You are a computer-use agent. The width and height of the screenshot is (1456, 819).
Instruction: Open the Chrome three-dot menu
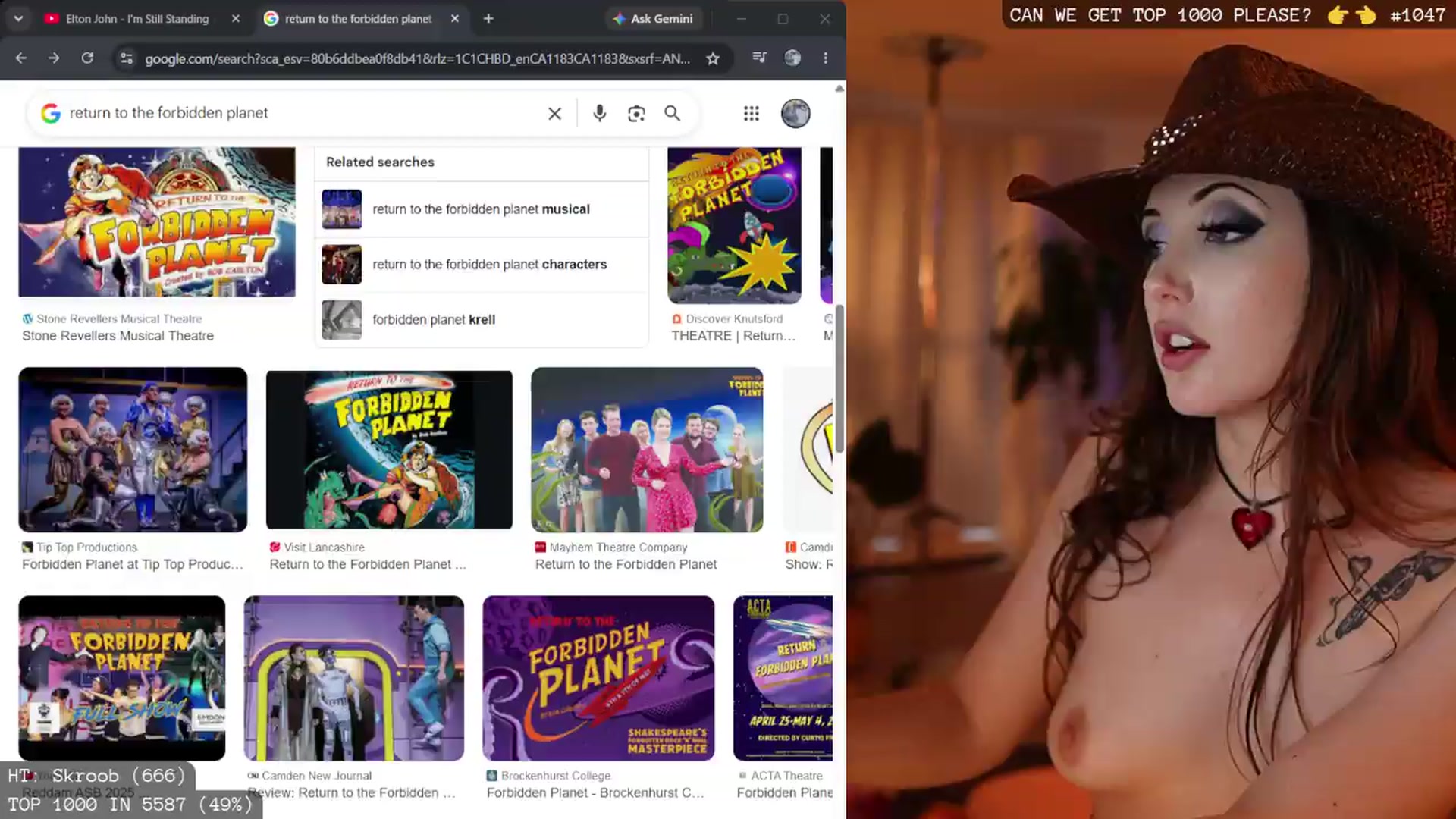pyautogui.click(x=826, y=58)
